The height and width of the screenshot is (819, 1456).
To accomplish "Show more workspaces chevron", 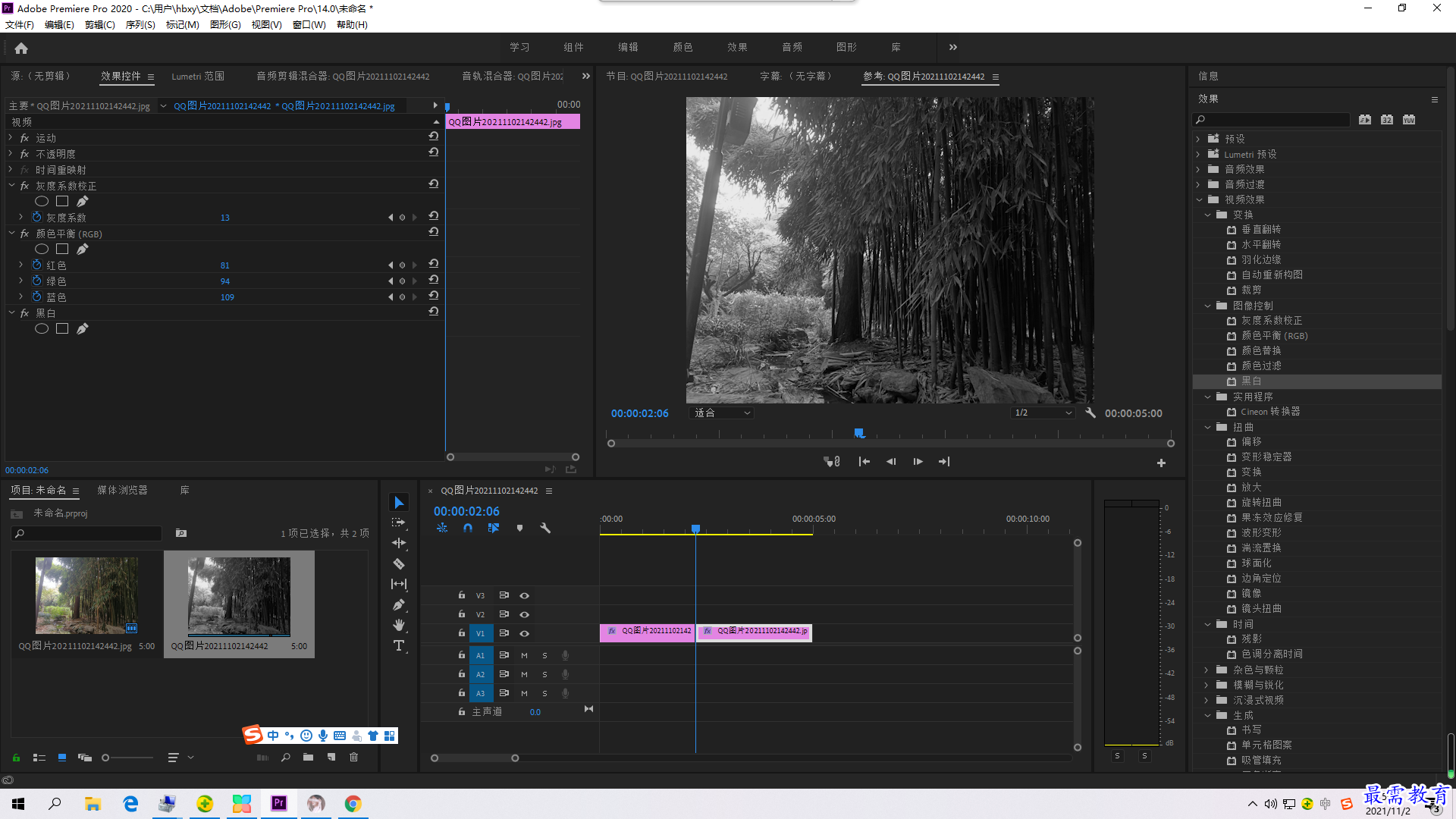I will 953,47.
